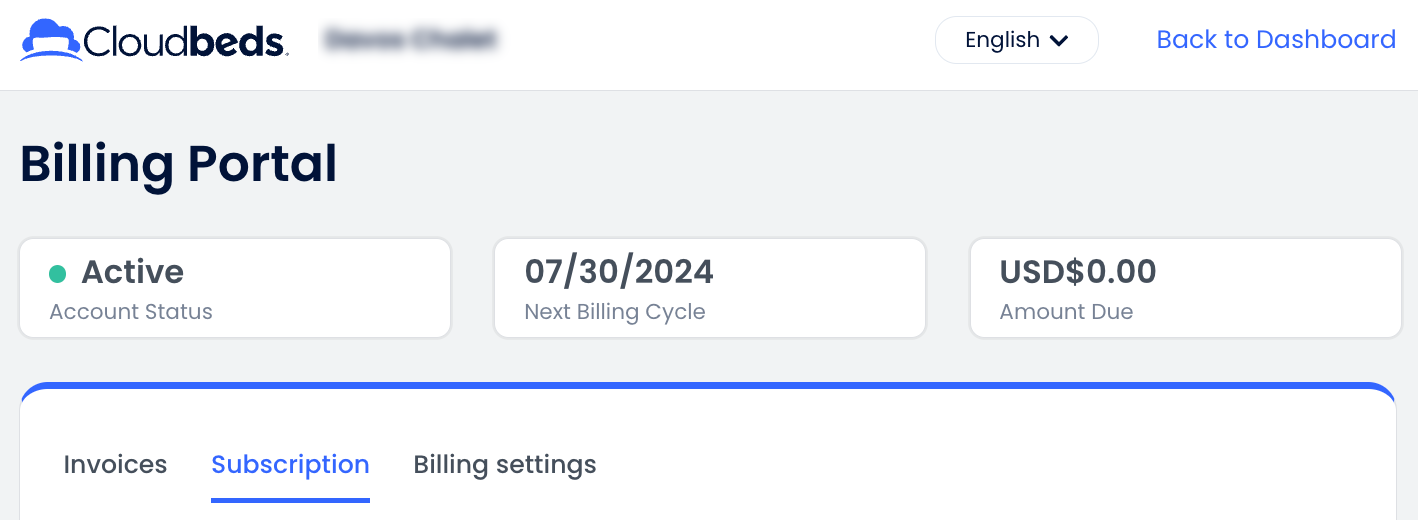
Task: Switch to the Billing settings tab
Action: (505, 465)
